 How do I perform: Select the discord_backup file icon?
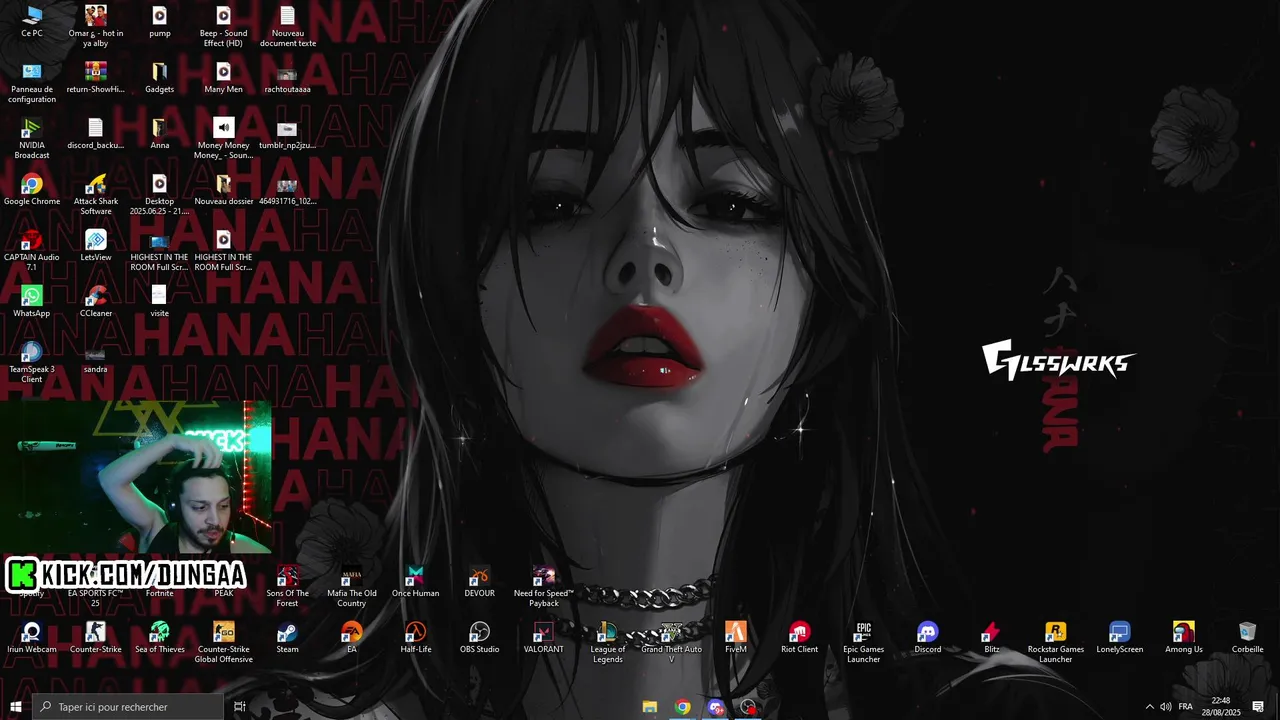pos(96,133)
